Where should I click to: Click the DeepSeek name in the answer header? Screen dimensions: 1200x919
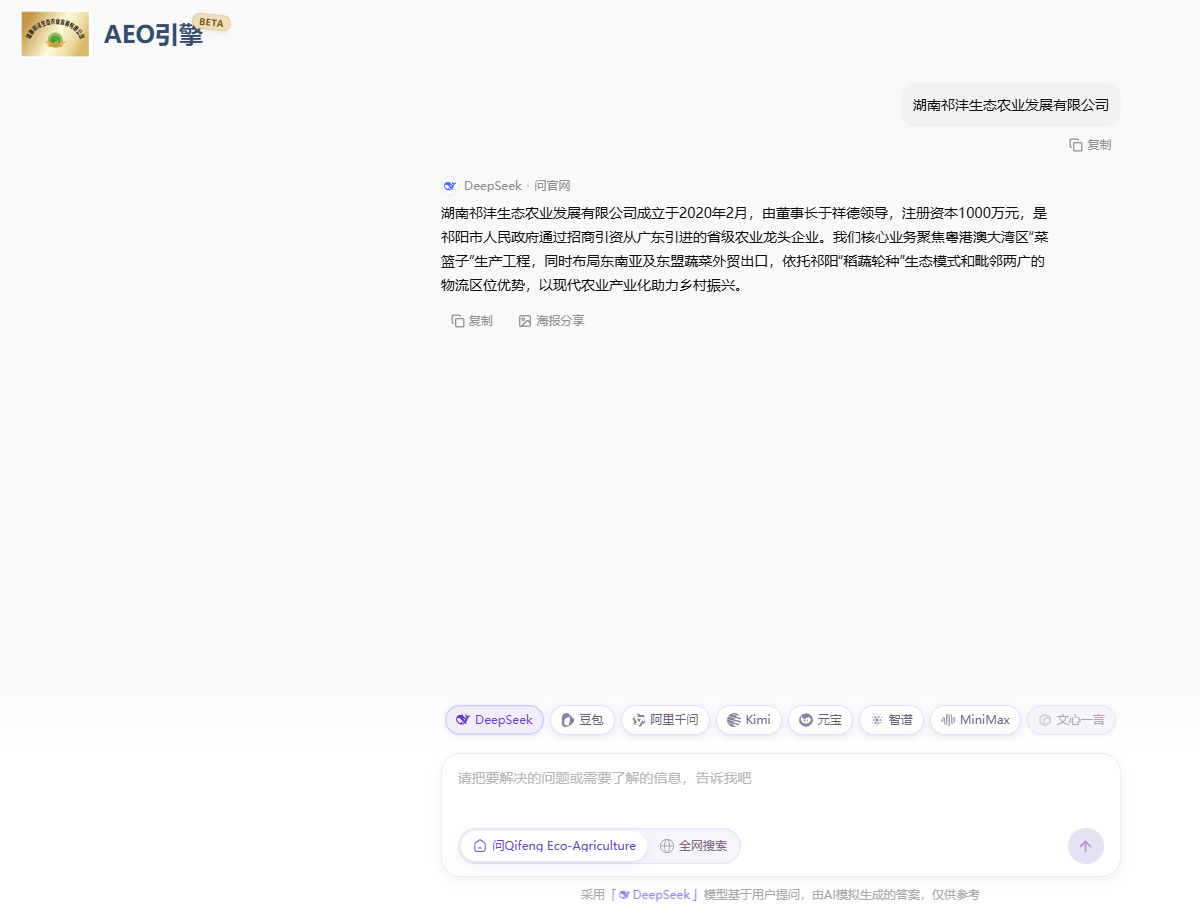pos(493,186)
